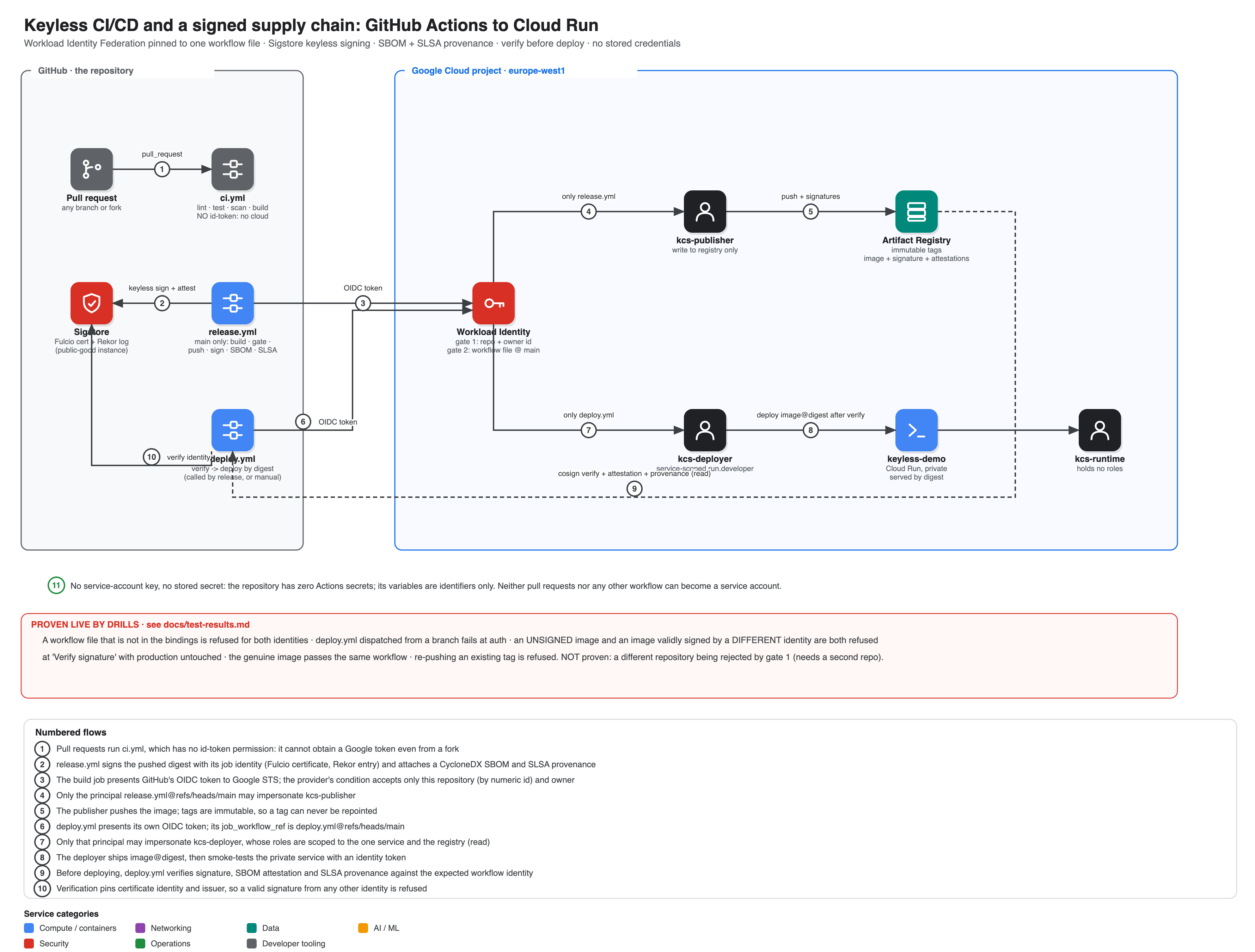
Task: Click the kcs-deployer service account icon
Action: point(705,430)
